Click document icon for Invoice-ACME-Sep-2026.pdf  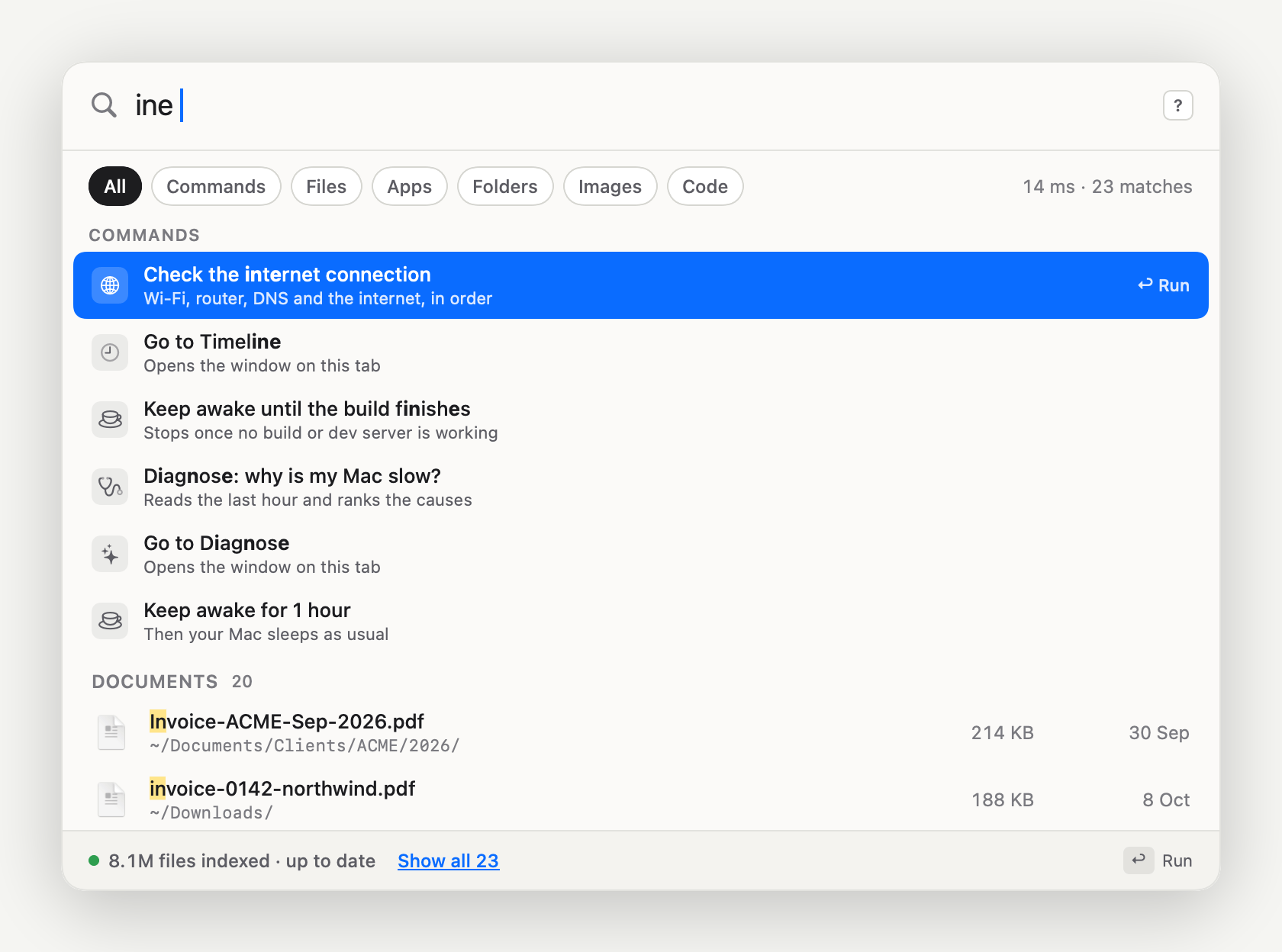click(111, 732)
